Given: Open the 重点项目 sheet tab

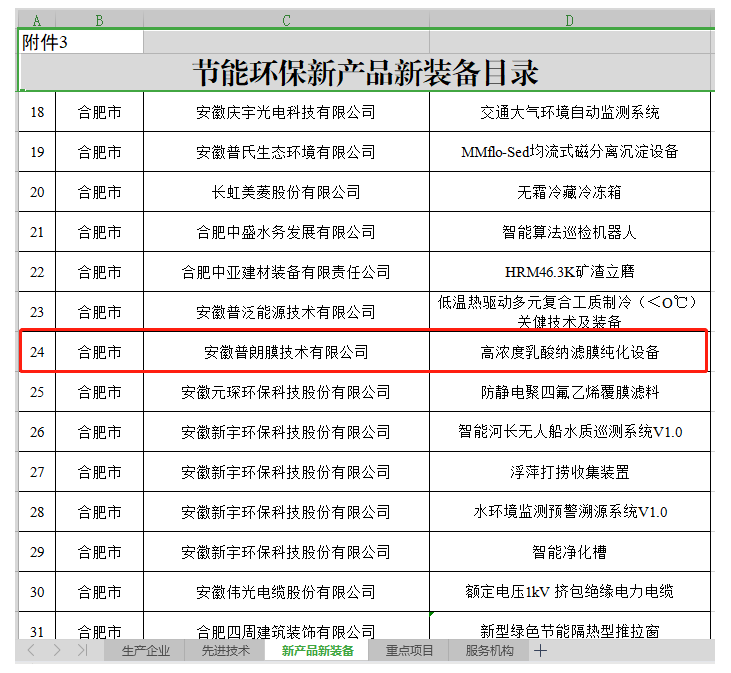Looking at the screenshot, I should pos(409,651).
